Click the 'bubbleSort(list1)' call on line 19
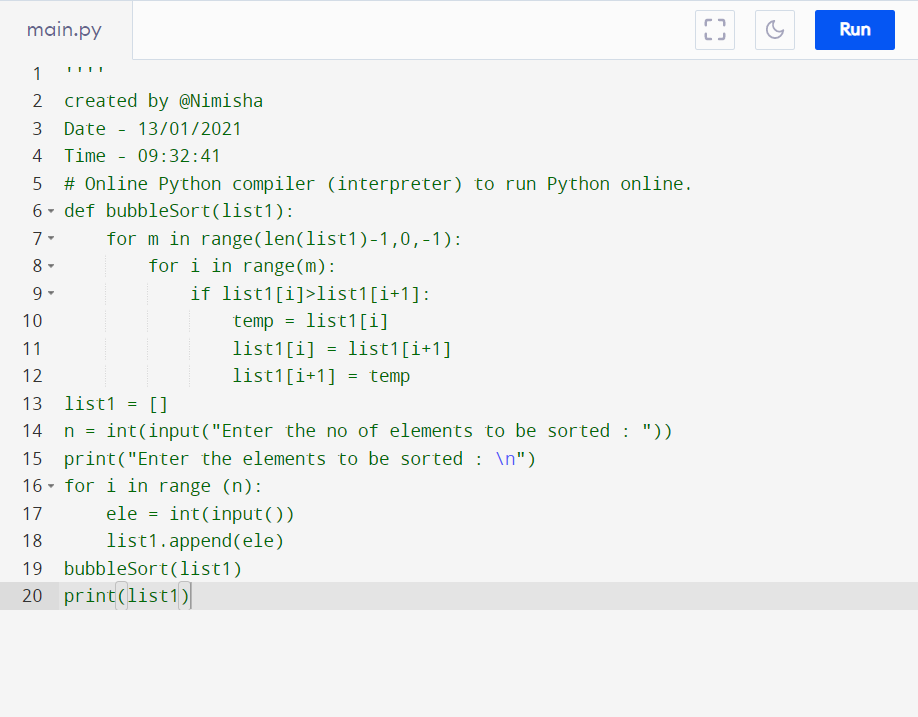Viewport: 918px width, 717px height. click(x=153, y=569)
